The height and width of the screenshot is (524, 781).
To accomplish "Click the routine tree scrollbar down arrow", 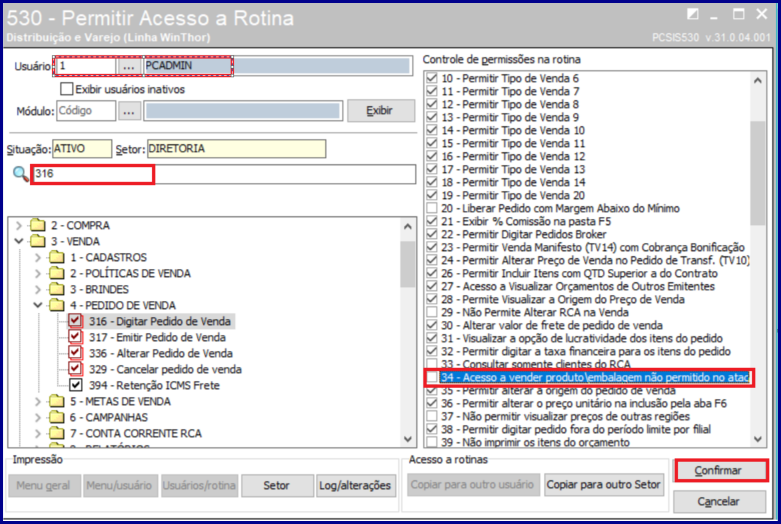I will pyautogui.click(x=407, y=439).
